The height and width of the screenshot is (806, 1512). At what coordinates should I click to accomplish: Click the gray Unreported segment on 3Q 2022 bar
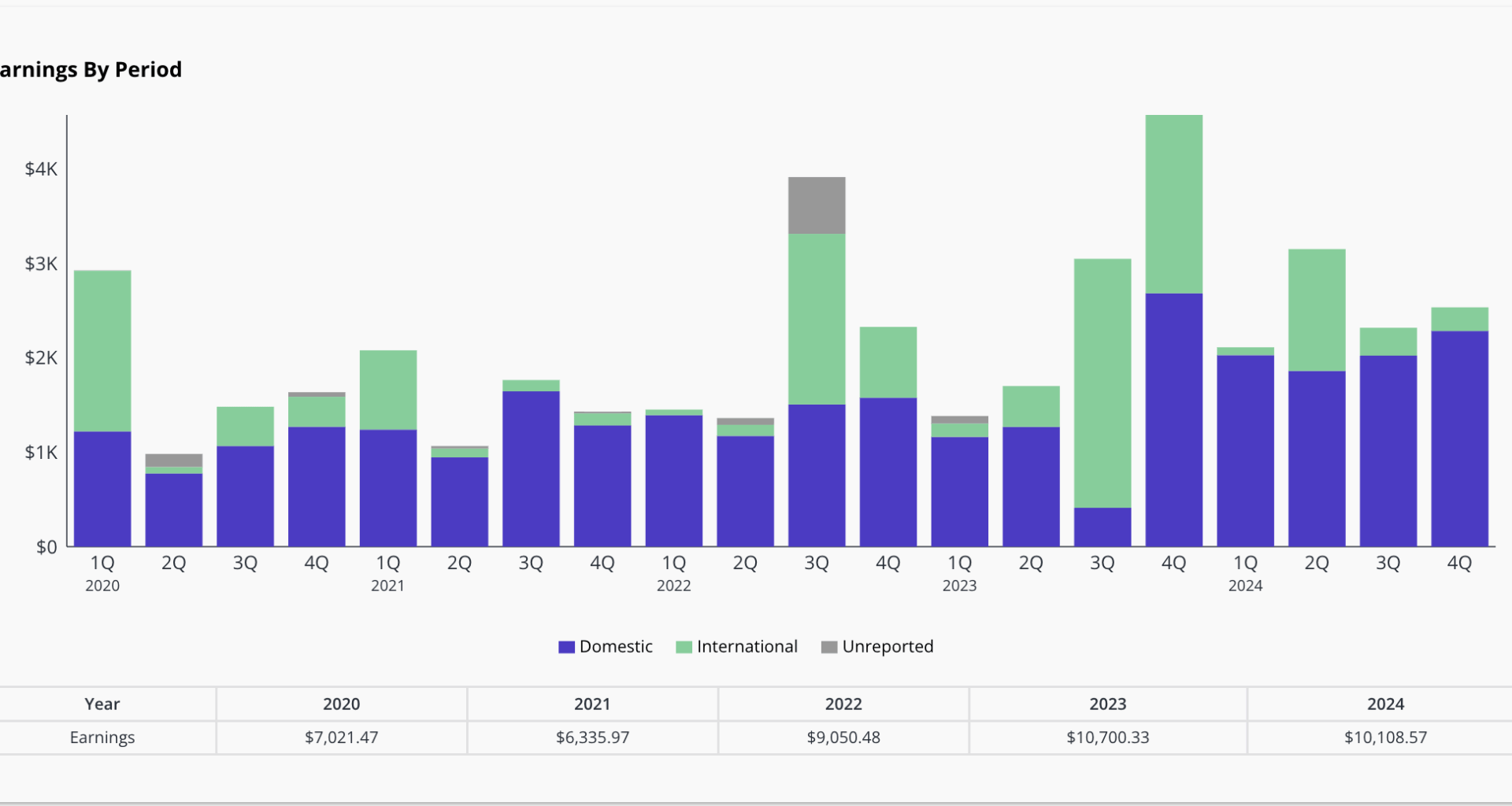pos(817,205)
